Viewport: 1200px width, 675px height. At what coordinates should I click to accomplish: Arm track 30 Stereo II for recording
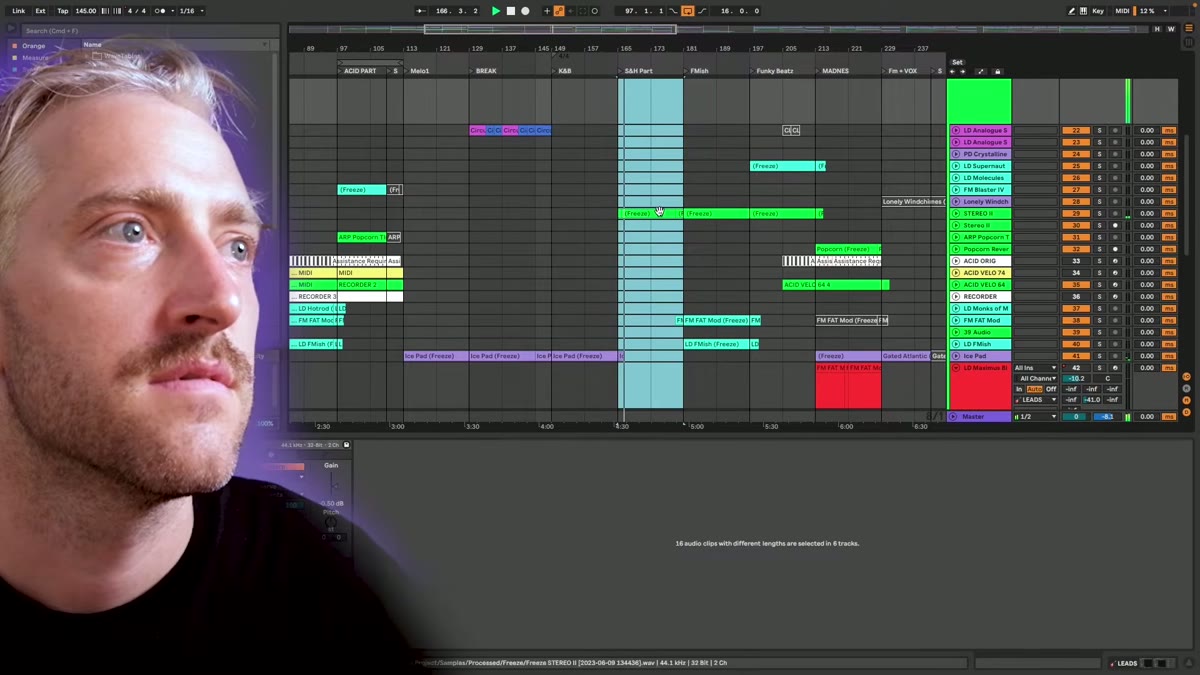click(1115, 226)
